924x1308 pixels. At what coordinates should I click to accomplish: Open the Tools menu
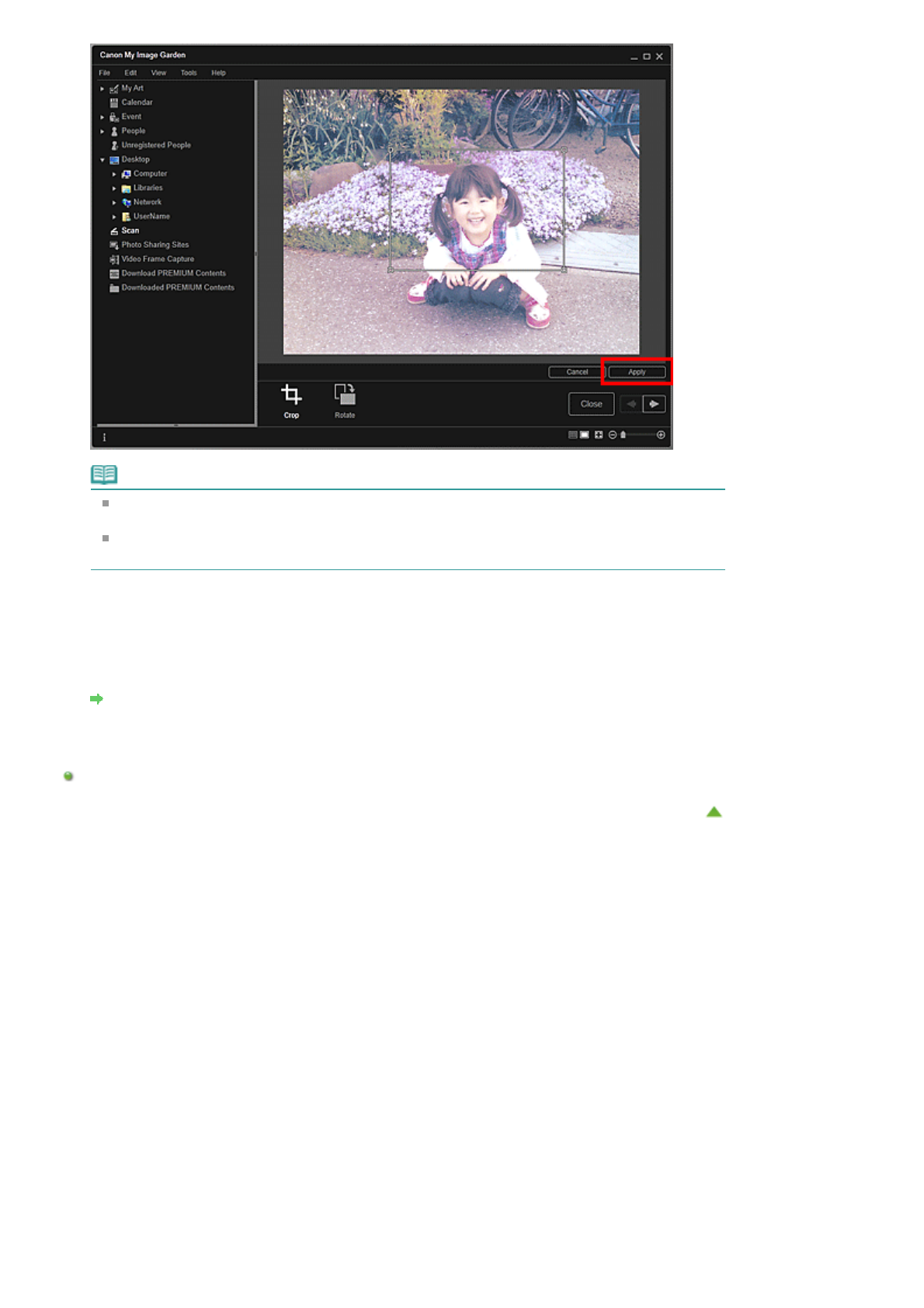[189, 73]
